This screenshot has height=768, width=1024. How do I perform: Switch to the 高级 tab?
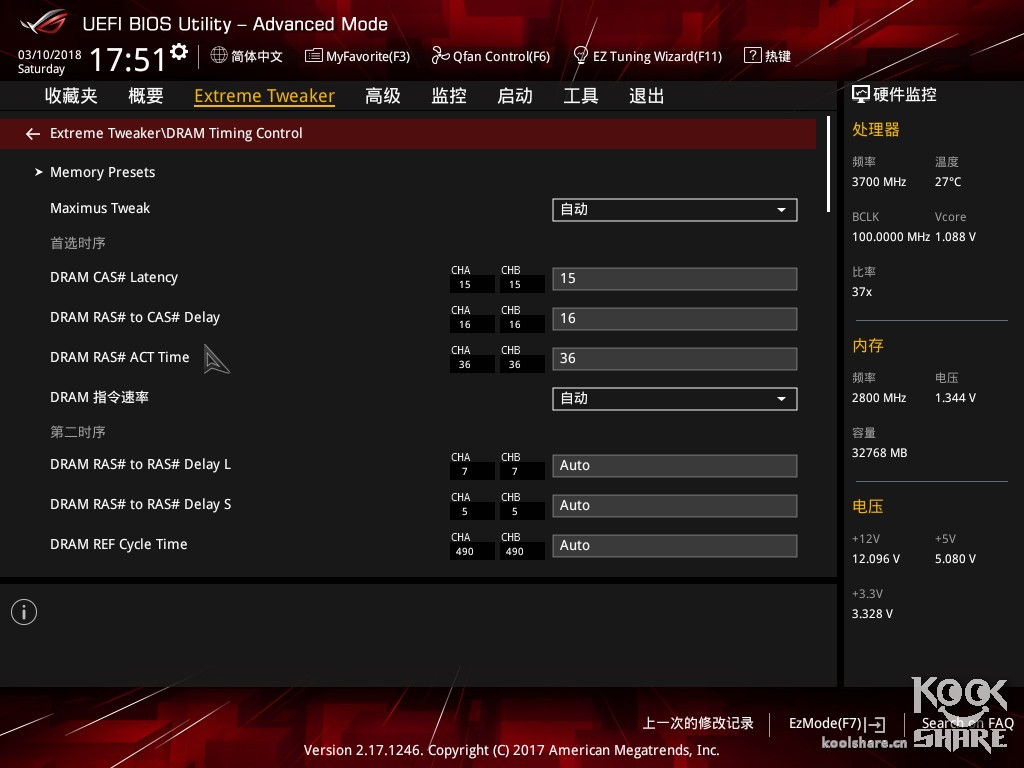[x=383, y=96]
